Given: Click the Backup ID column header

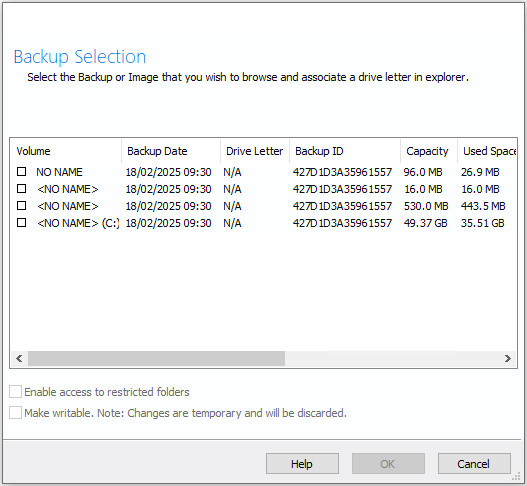Looking at the screenshot, I should pyautogui.click(x=345, y=151).
